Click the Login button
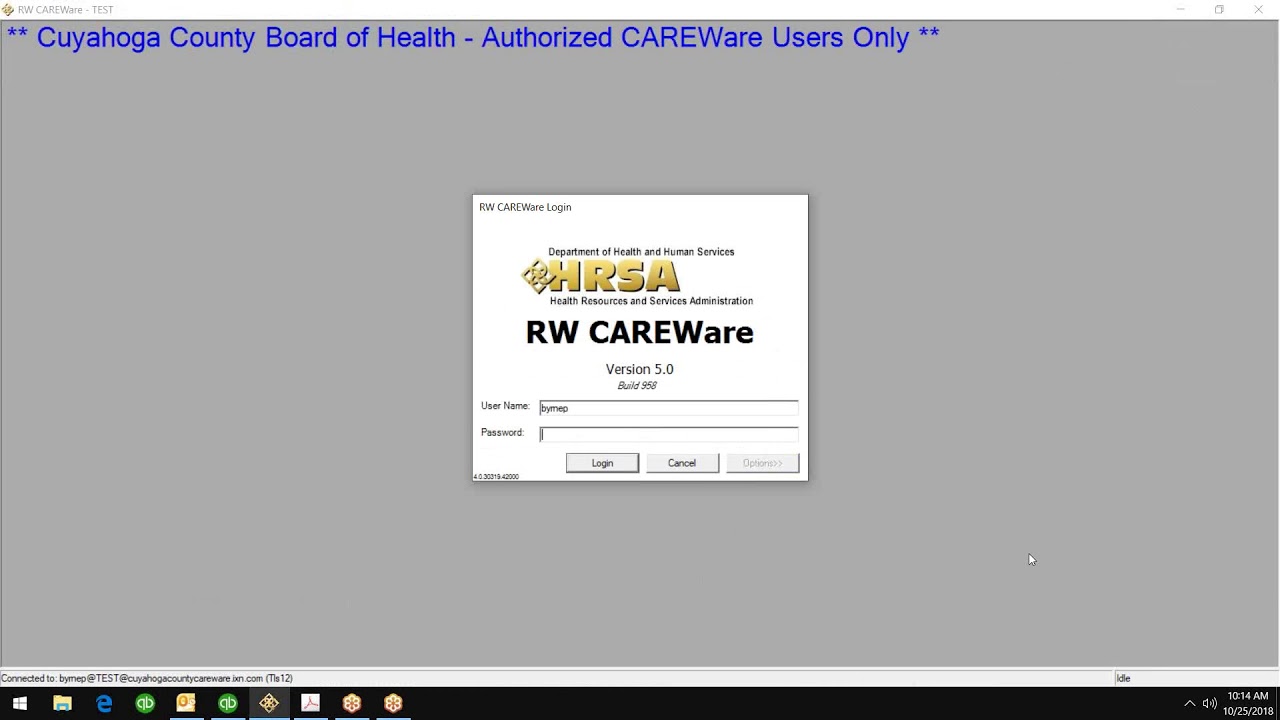This screenshot has height=720, width=1280. (602, 463)
